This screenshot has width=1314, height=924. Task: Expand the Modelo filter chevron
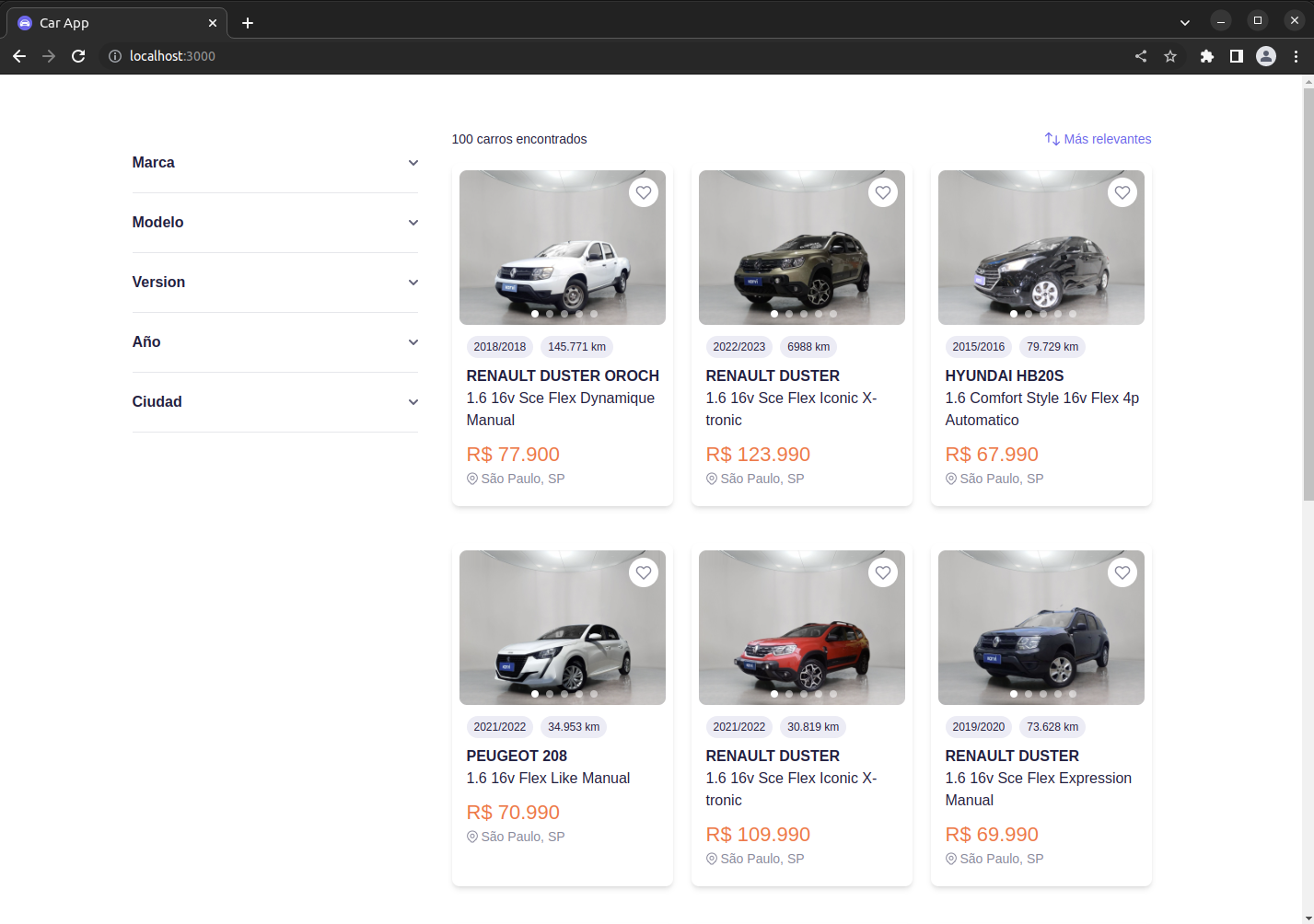[x=413, y=223]
